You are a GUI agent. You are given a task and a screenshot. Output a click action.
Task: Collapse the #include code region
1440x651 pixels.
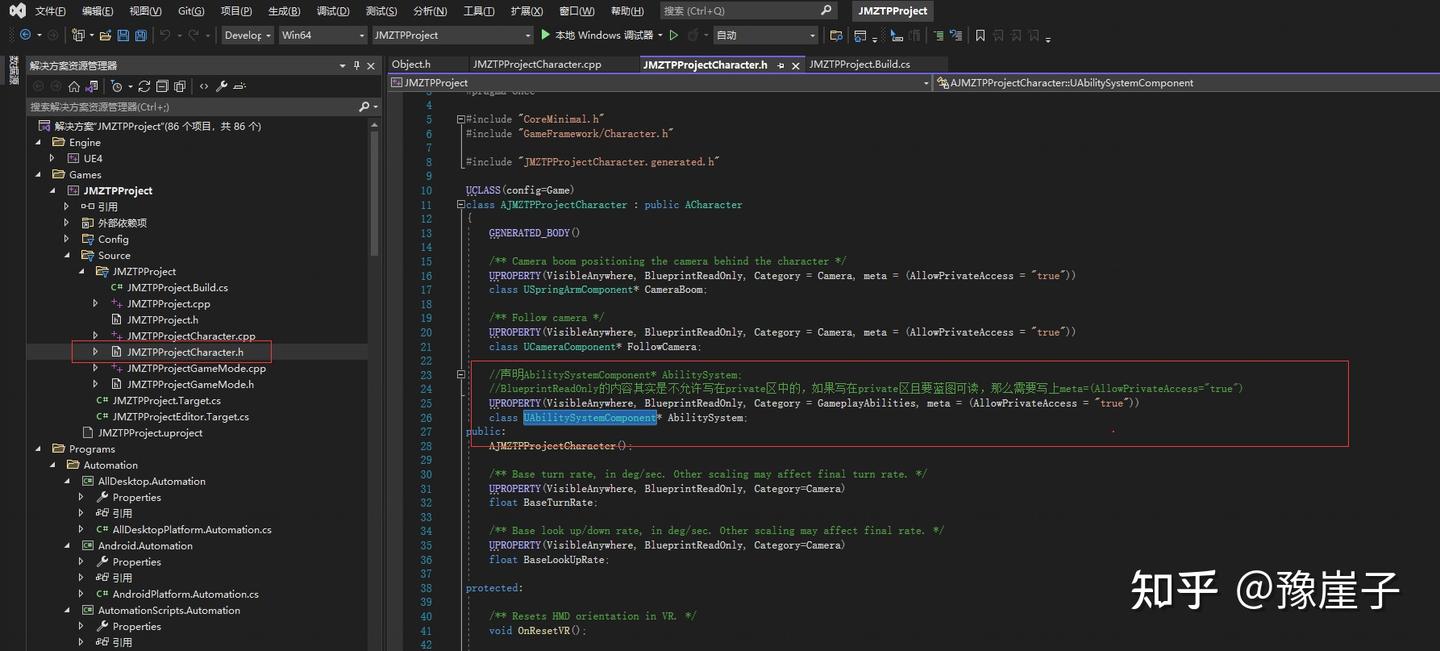[x=461, y=119]
